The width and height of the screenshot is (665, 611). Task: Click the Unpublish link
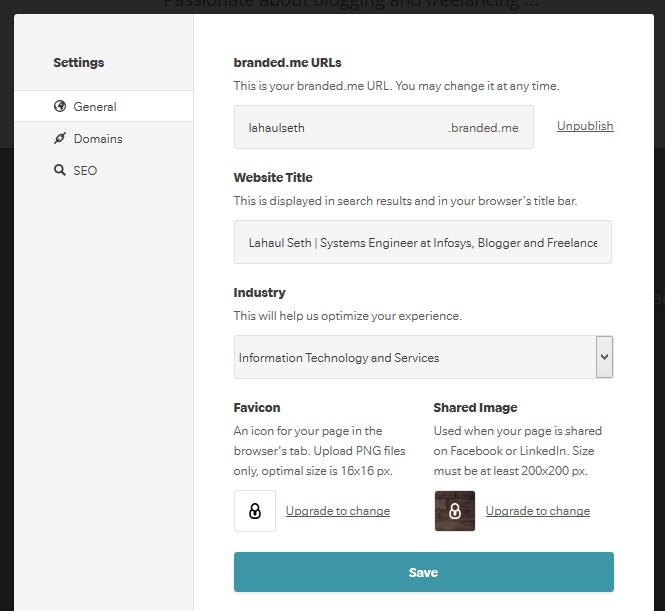(x=585, y=126)
